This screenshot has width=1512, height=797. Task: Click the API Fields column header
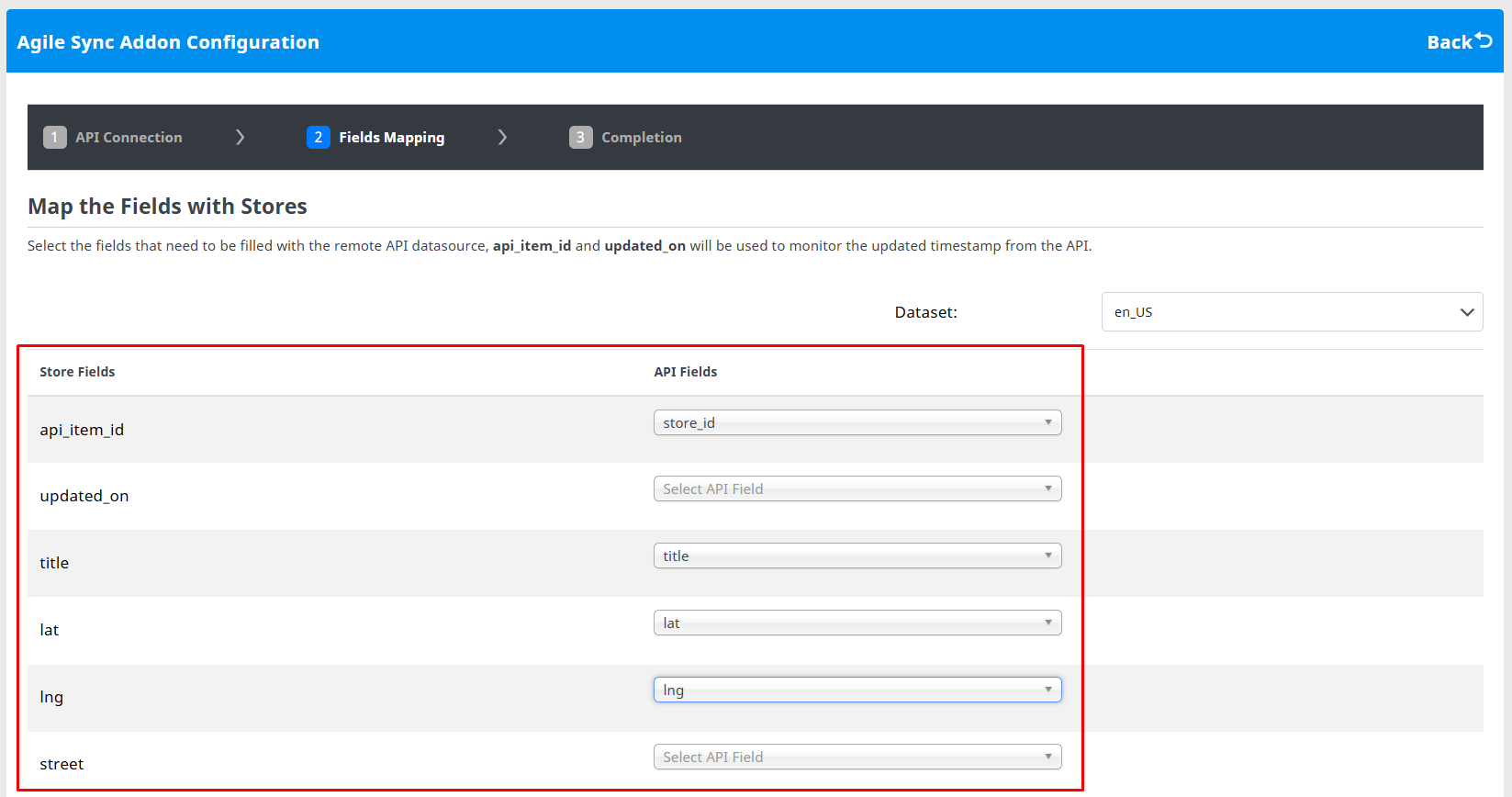pyautogui.click(x=685, y=372)
